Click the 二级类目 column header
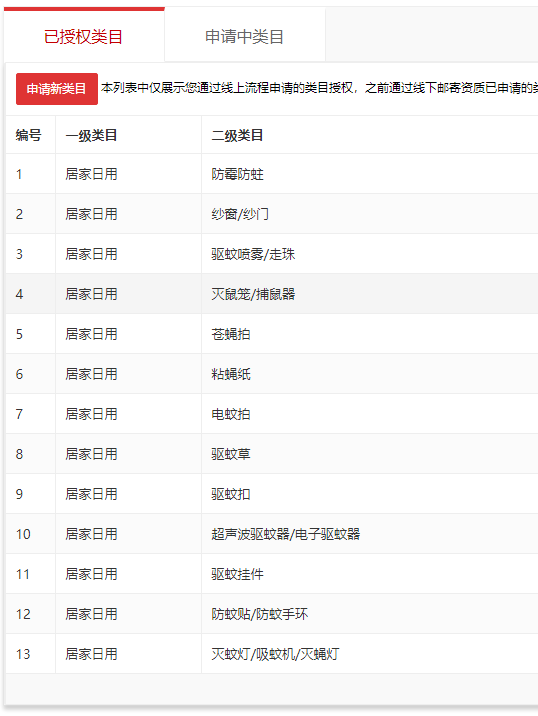Screen dimensions: 538x716 (x=237, y=135)
